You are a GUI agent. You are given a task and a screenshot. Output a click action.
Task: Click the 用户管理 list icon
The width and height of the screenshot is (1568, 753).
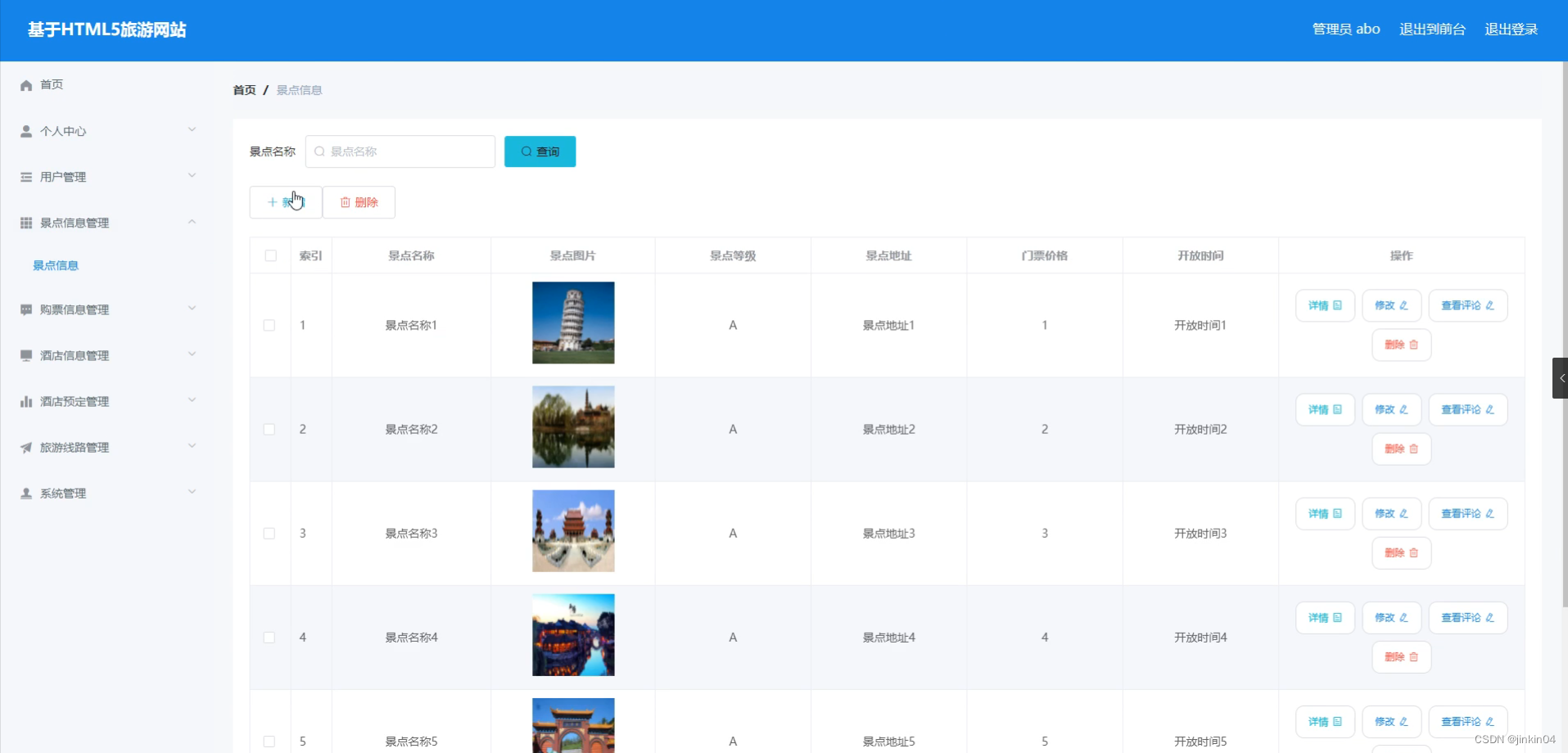point(26,177)
